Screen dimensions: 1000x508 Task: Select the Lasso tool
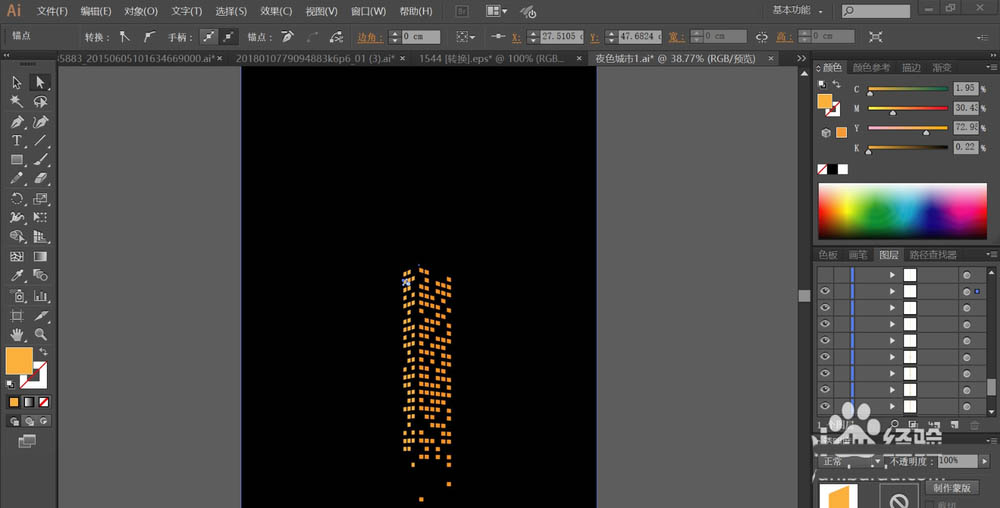pyautogui.click(x=40, y=101)
